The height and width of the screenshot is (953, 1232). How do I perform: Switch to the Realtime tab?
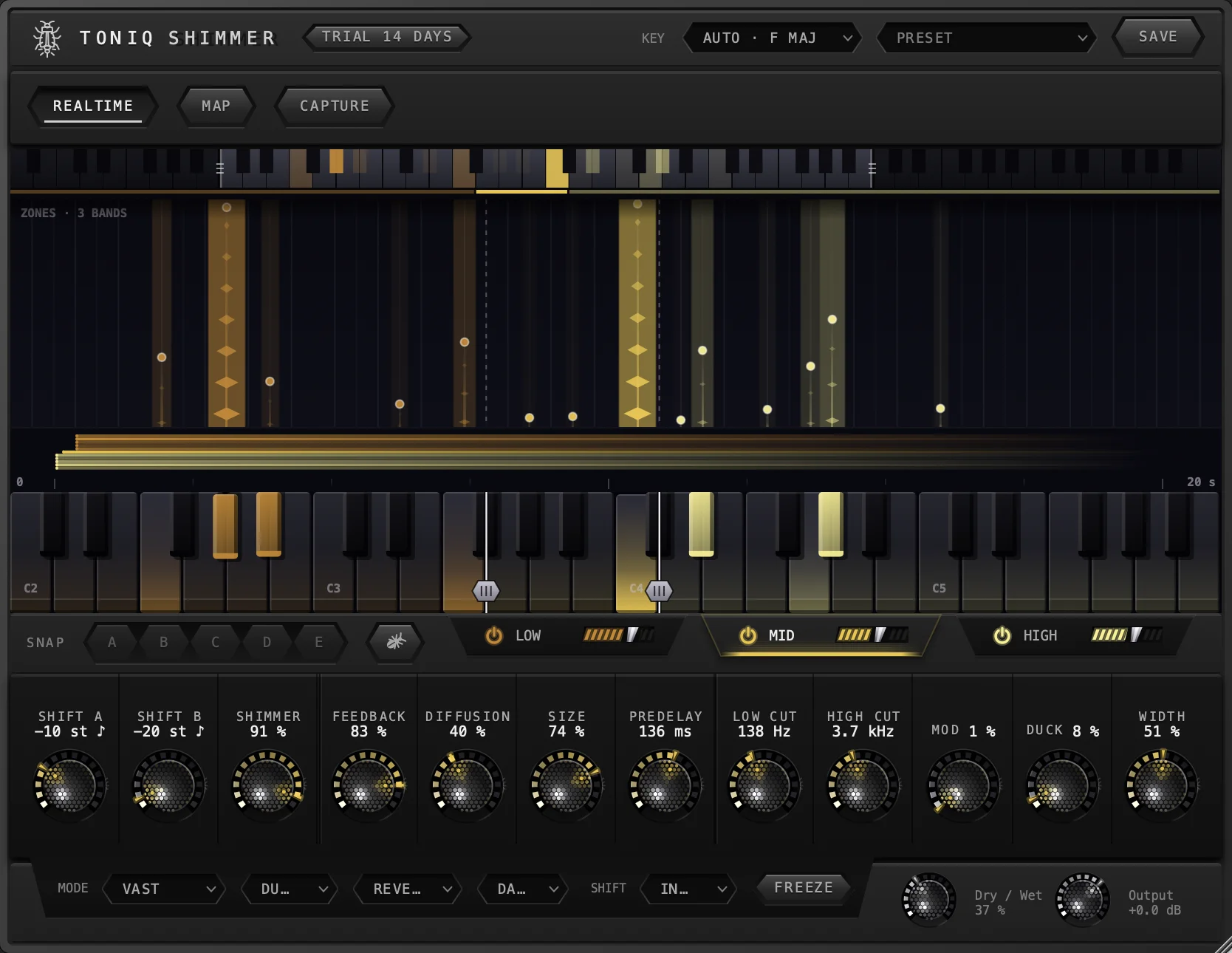pyautogui.click(x=93, y=106)
